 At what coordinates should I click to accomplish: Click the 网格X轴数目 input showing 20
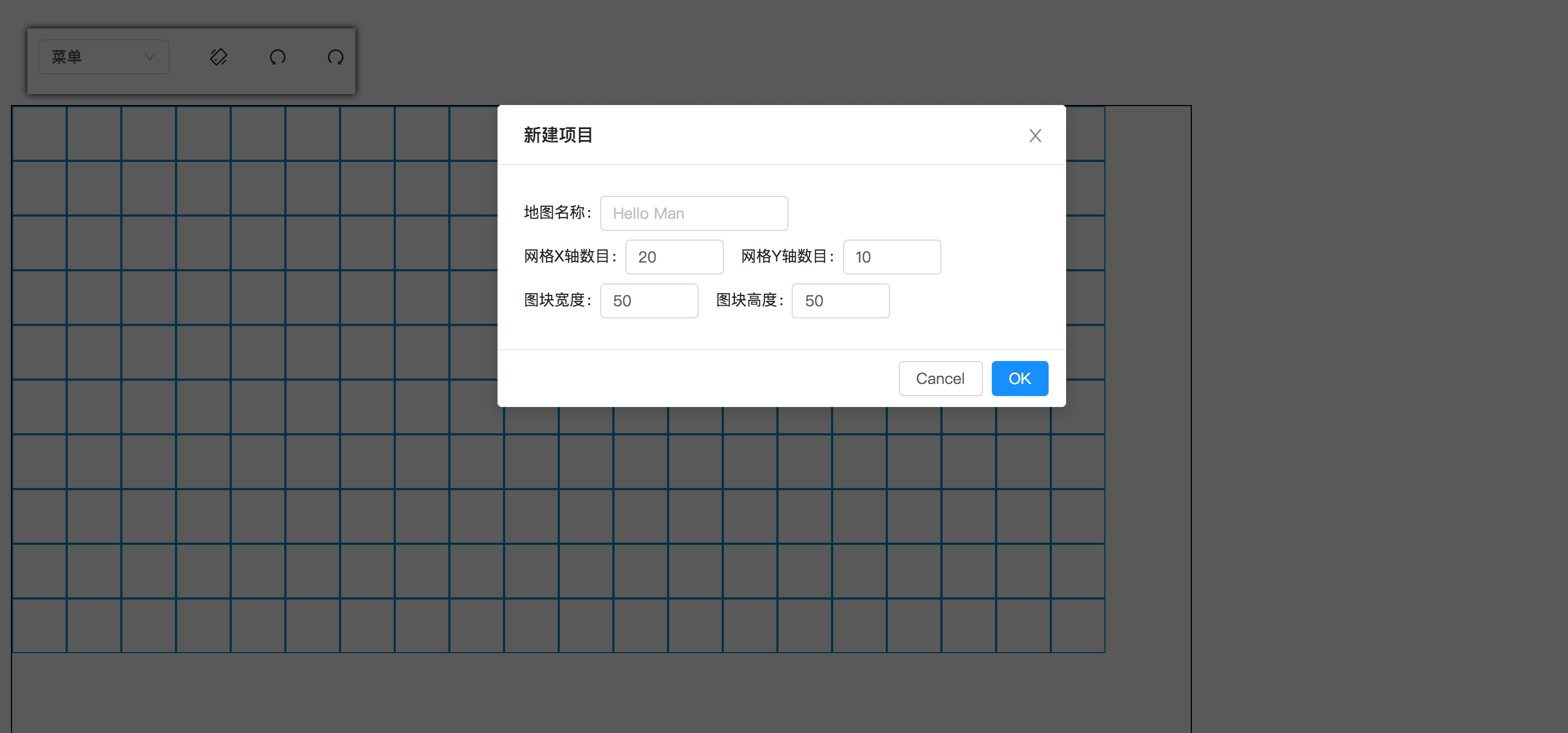[674, 257]
